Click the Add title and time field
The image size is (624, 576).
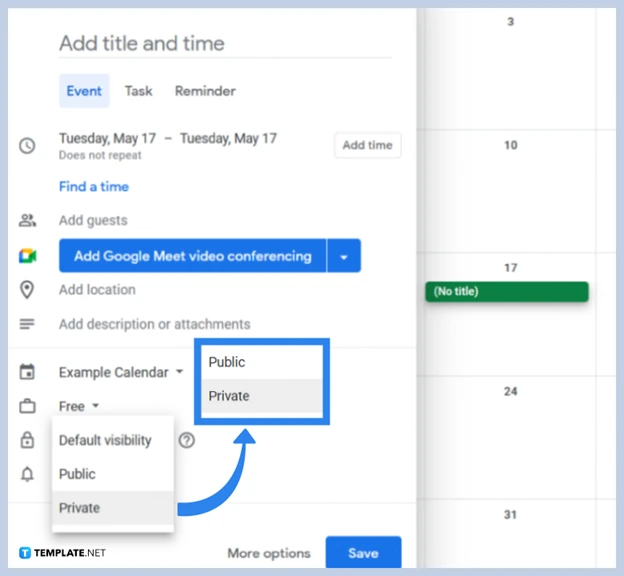(x=225, y=44)
